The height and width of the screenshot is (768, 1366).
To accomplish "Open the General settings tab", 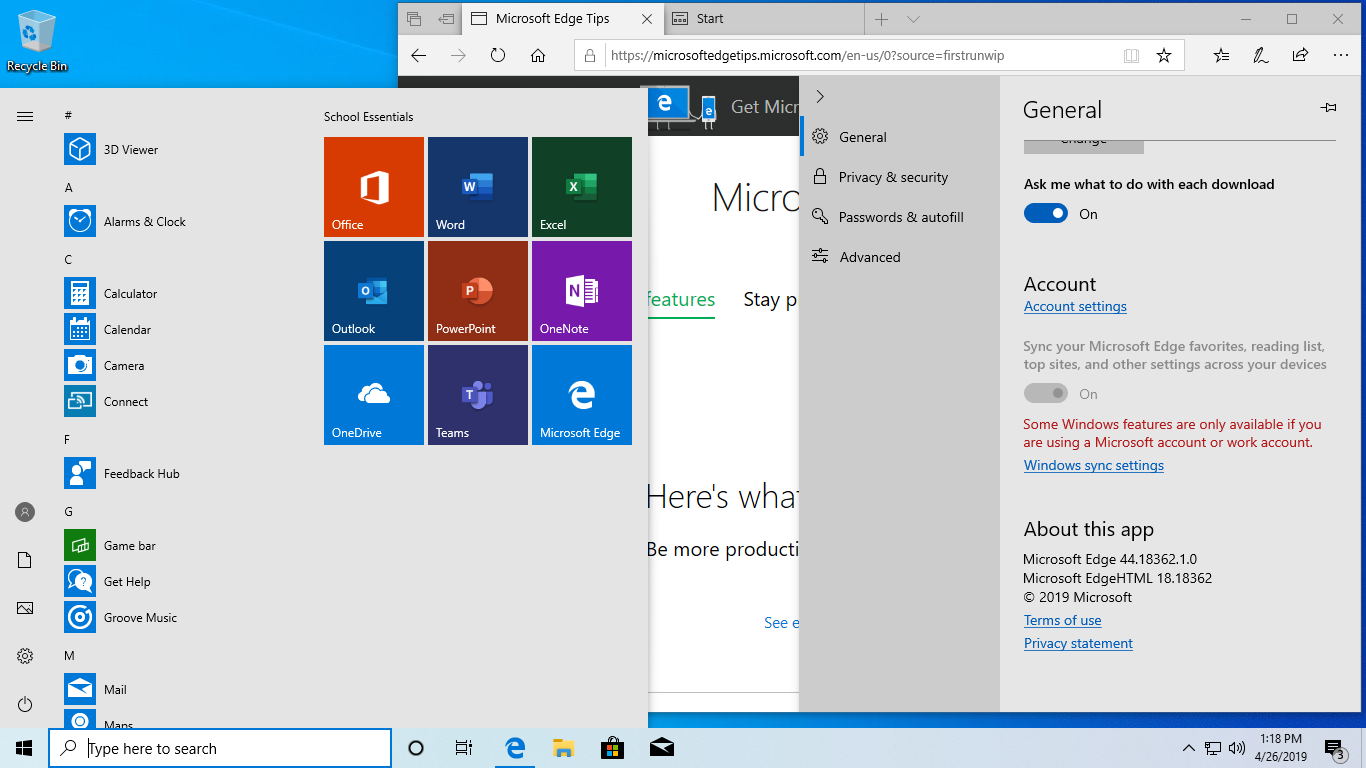I will tap(900, 137).
